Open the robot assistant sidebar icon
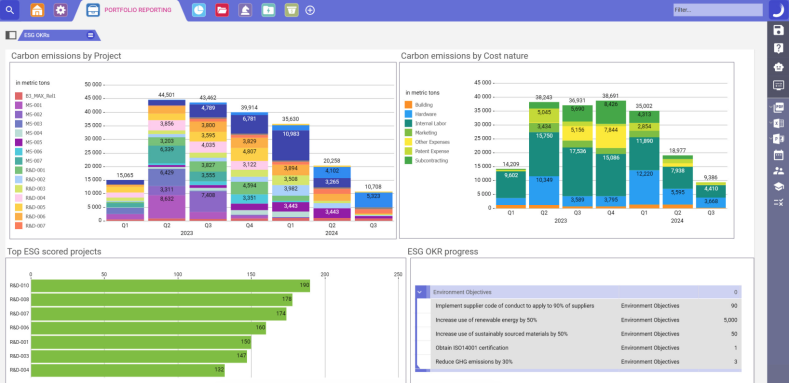Screen dimensions: 789x383 778,66
